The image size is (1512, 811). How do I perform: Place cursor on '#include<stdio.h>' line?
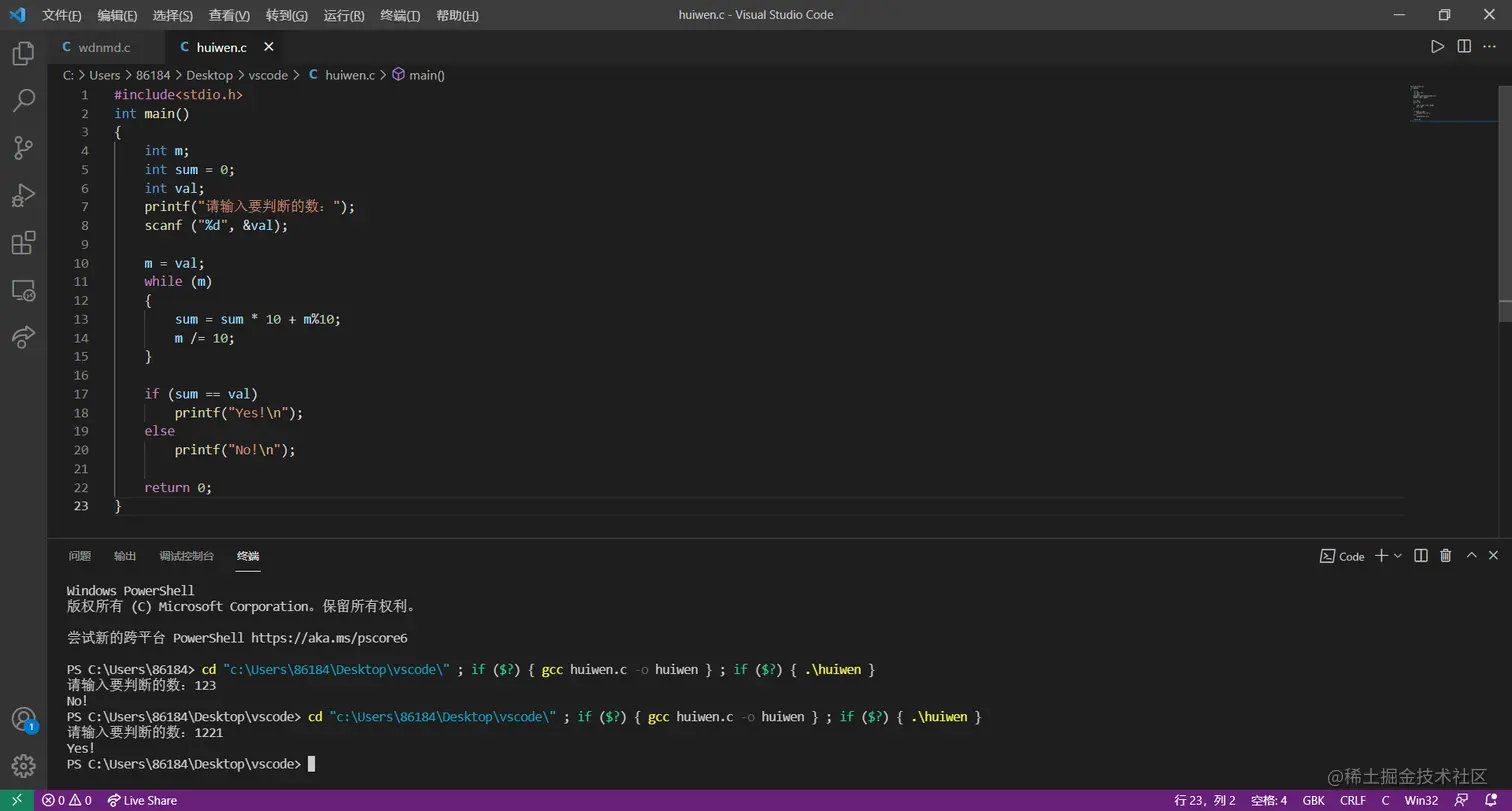[x=178, y=95]
